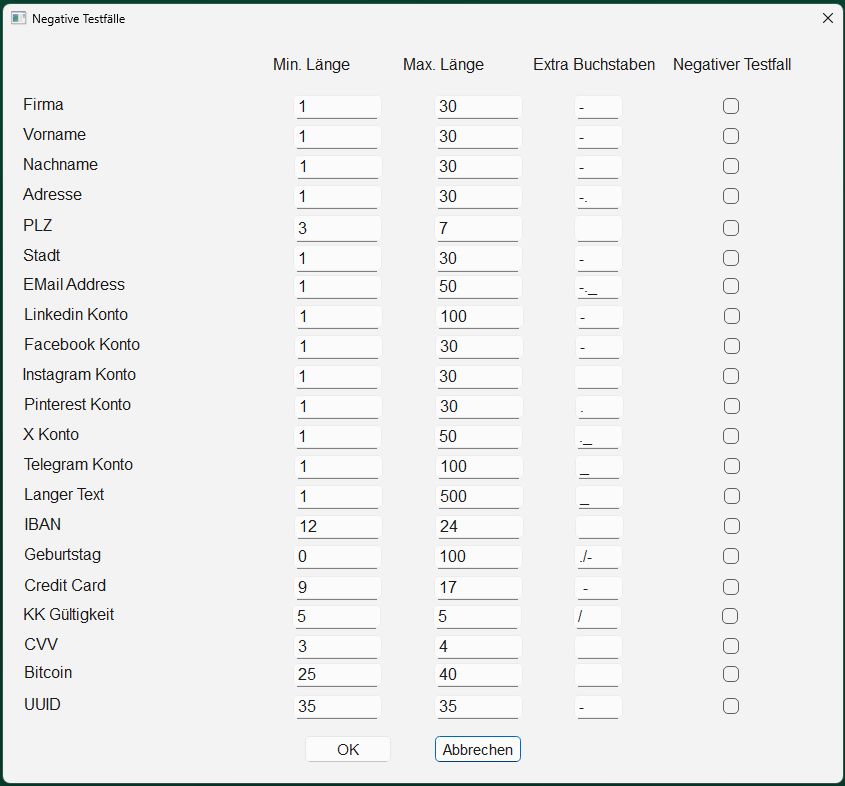Image resolution: width=845 pixels, height=786 pixels.
Task: Confirm the dialog with OK
Action: [348, 749]
